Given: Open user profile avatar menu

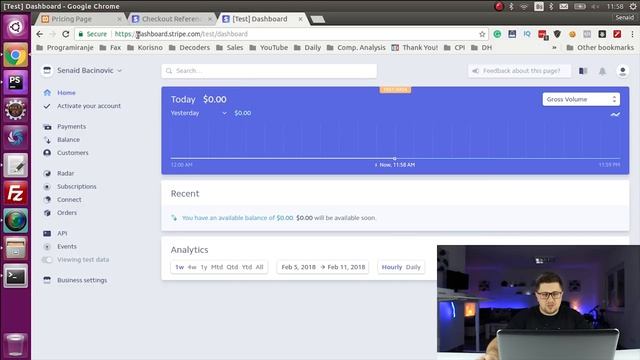Looking at the screenshot, I should pyautogui.click(x=622, y=71).
